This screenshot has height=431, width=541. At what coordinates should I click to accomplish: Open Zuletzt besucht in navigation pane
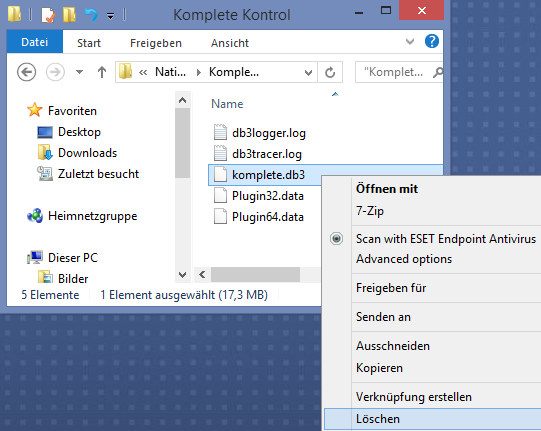(98, 174)
